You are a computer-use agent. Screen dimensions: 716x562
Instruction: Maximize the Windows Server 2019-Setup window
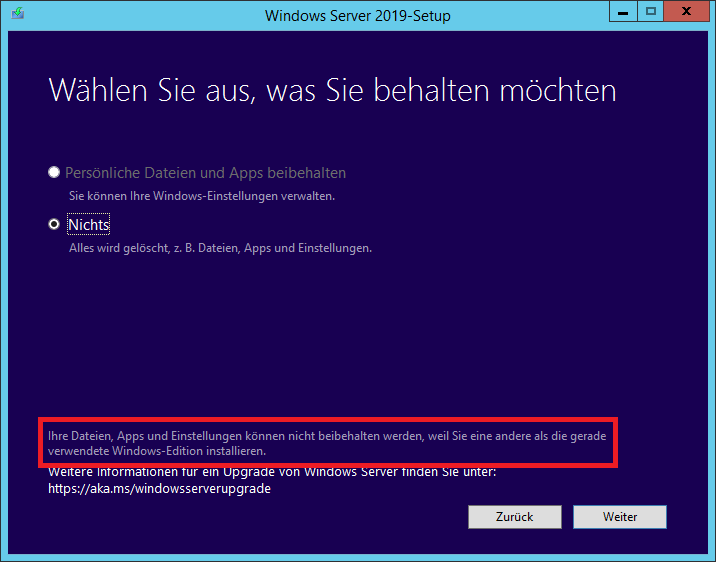point(650,14)
